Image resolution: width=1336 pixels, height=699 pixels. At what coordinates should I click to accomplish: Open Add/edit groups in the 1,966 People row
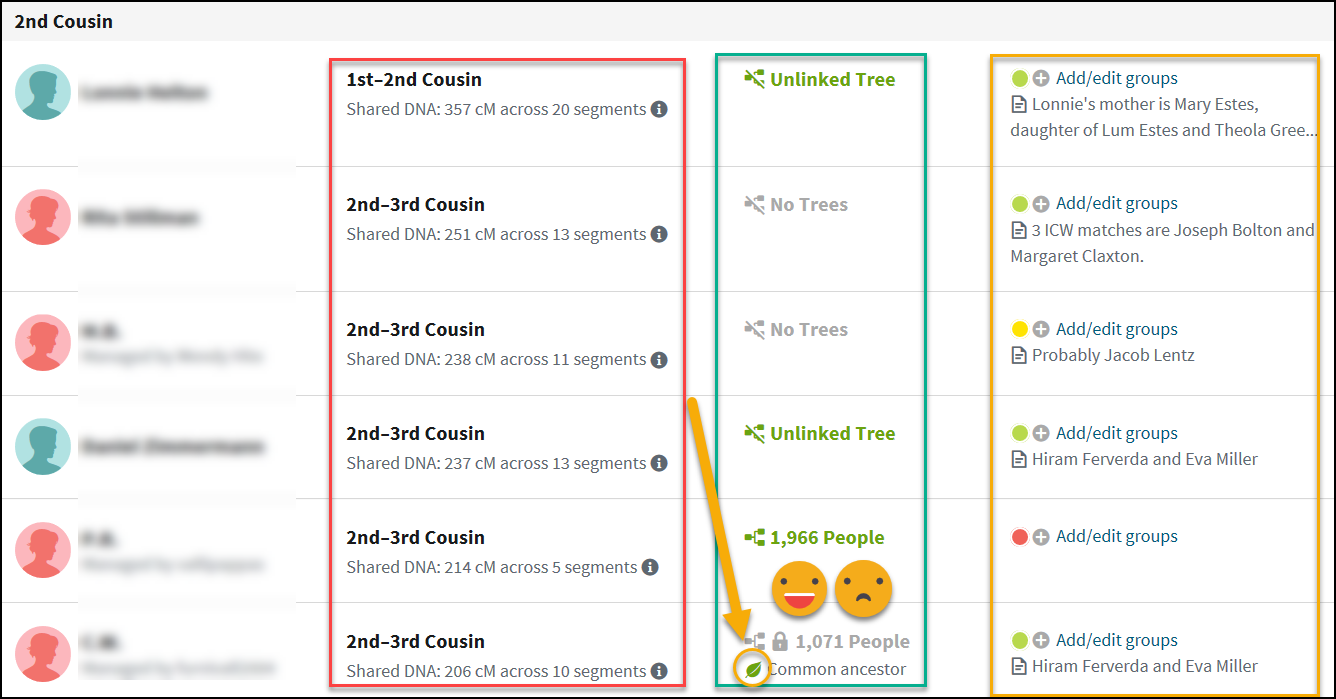pos(1116,537)
